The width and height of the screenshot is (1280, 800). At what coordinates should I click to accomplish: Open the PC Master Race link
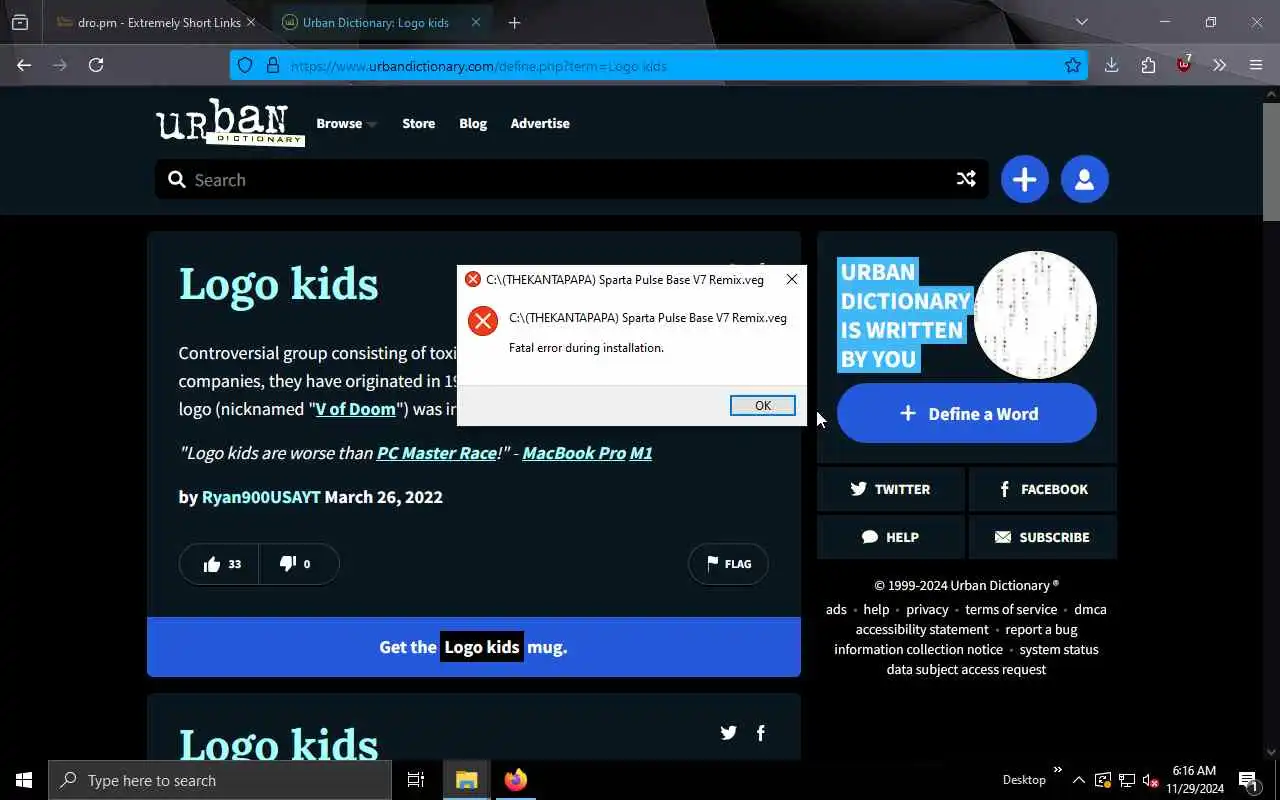tap(437, 453)
